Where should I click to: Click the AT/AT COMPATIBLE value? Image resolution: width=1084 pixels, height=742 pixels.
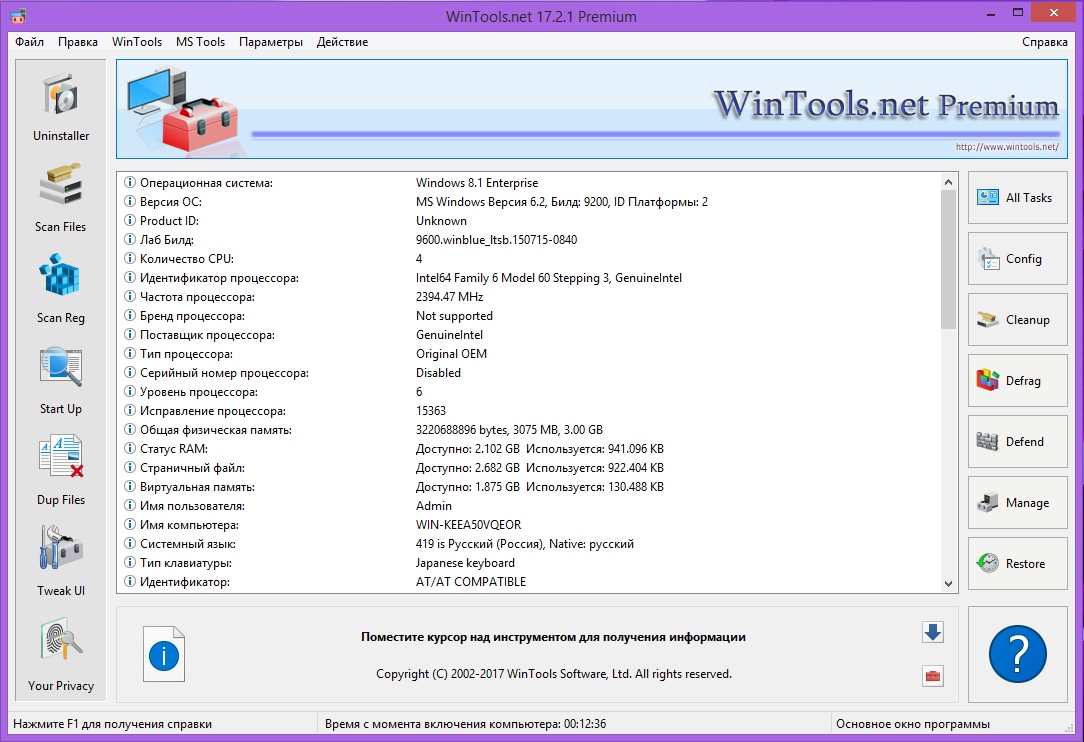point(471,582)
